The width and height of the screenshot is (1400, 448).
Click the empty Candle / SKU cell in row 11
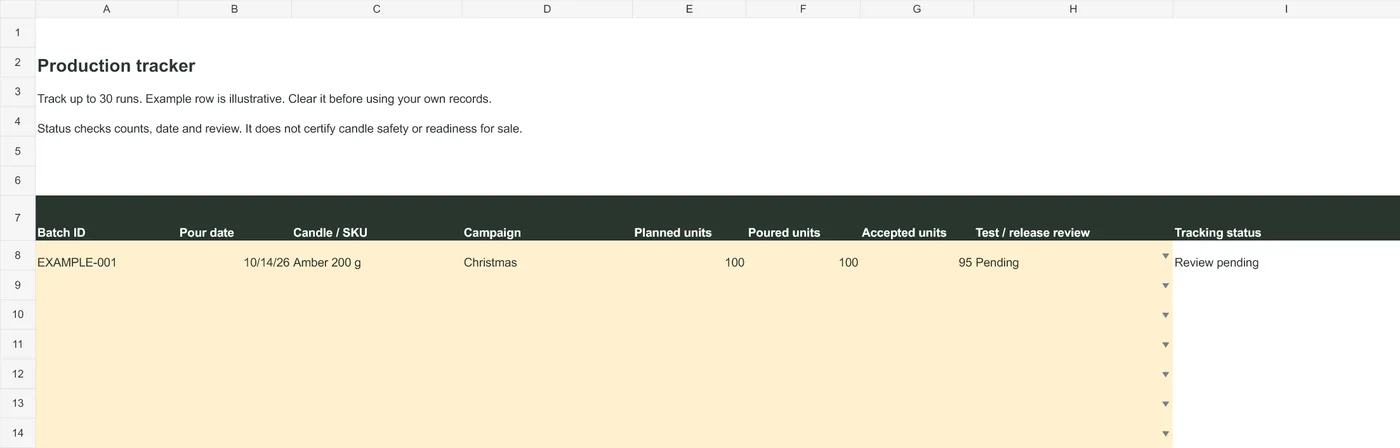(377, 345)
